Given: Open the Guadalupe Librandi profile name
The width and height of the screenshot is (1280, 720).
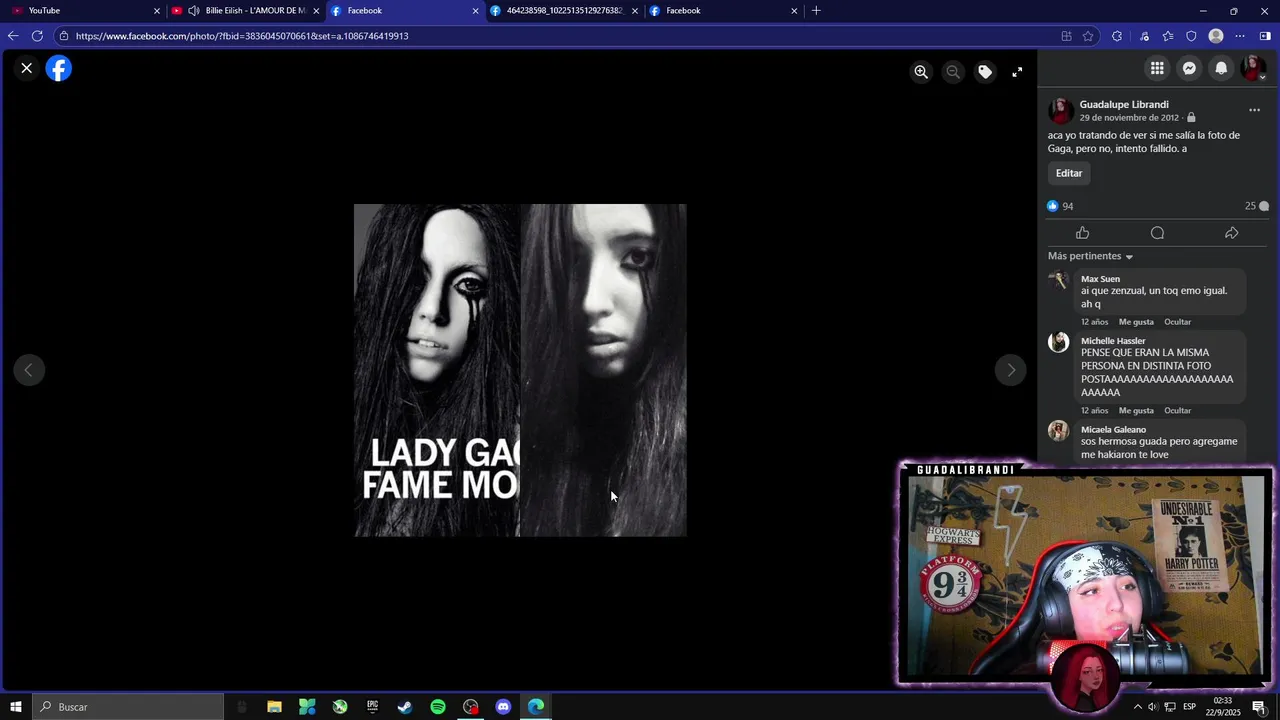Looking at the screenshot, I should pos(1124,104).
